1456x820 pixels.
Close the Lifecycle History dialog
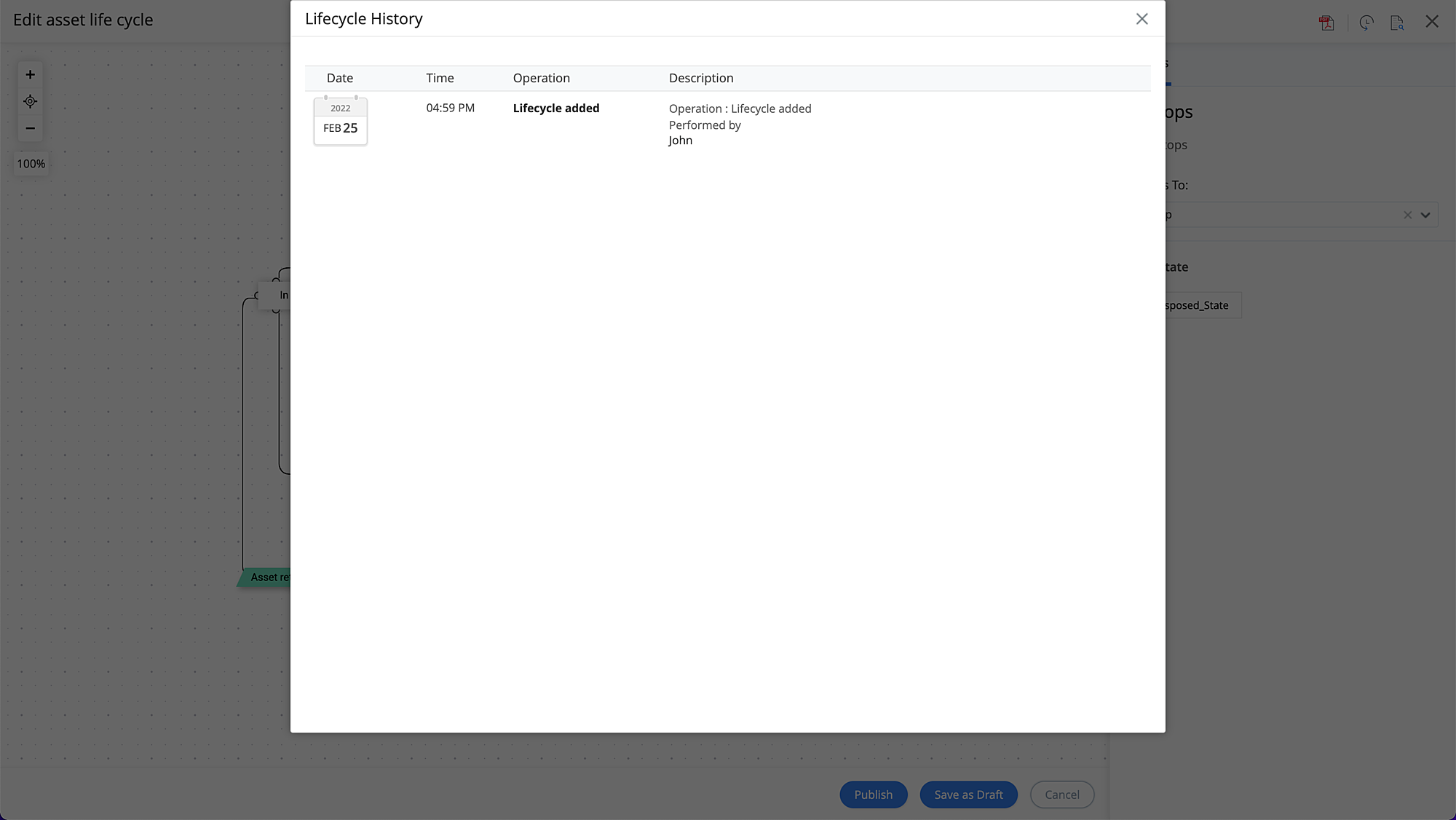[x=1142, y=19]
